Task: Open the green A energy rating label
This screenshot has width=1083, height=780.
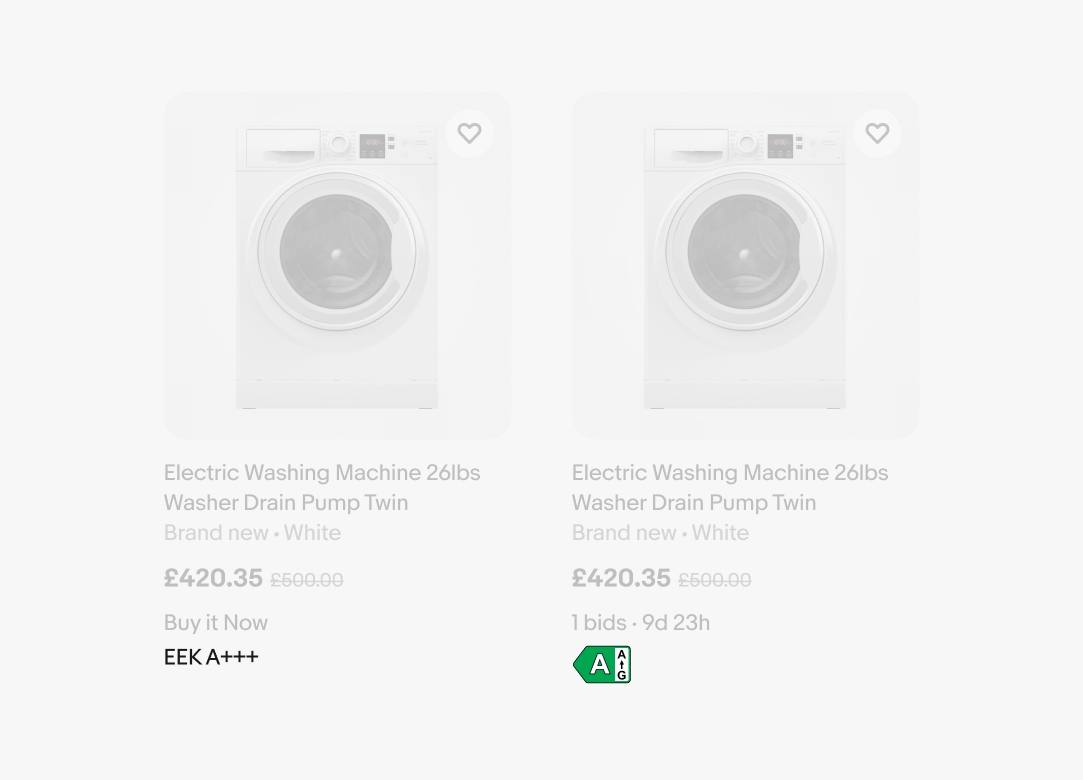Action: point(602,665)
